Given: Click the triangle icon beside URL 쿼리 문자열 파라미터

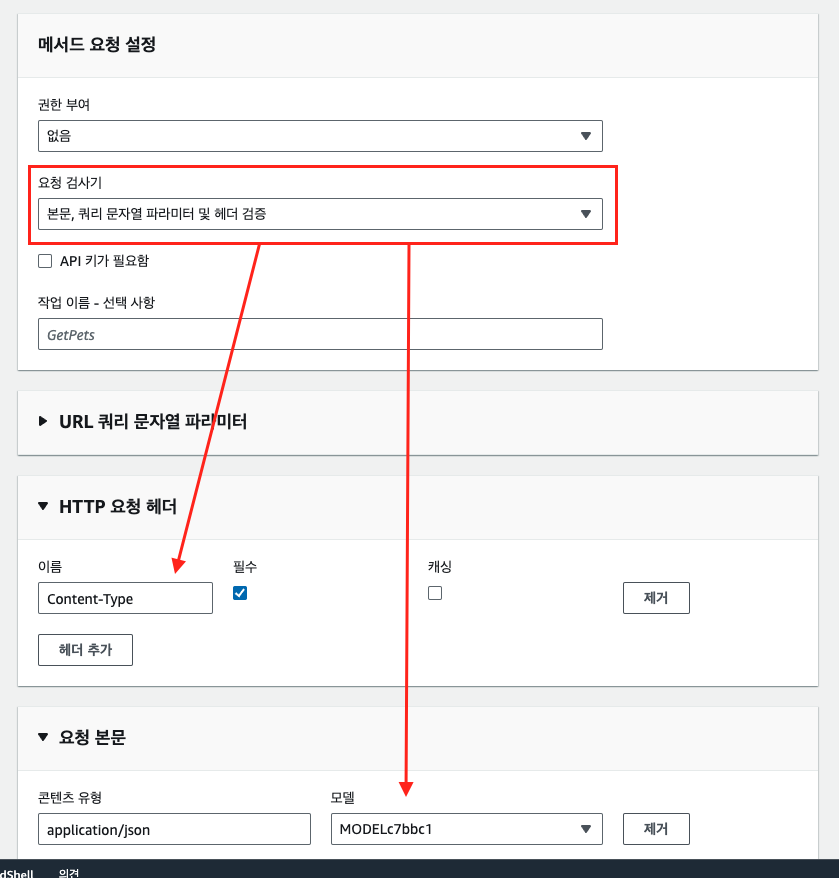Looking at the screenshot, I should [43, 421].
